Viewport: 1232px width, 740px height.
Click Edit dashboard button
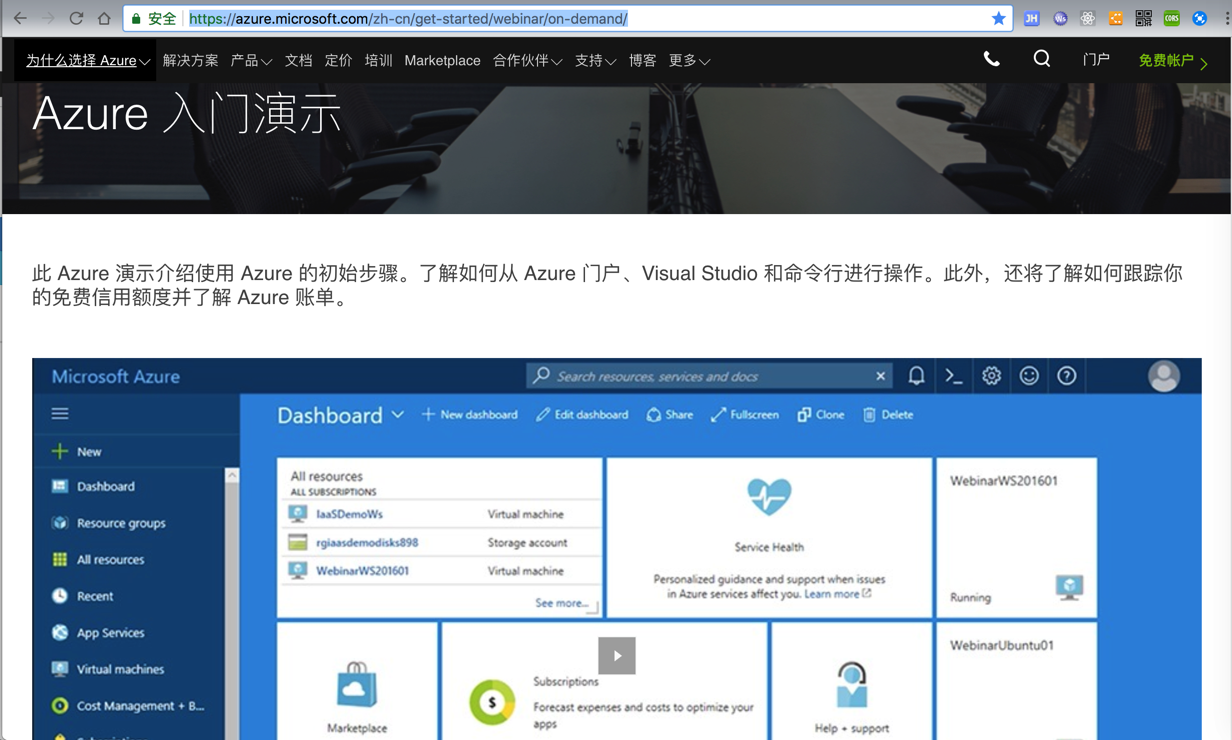coord(582,415)
